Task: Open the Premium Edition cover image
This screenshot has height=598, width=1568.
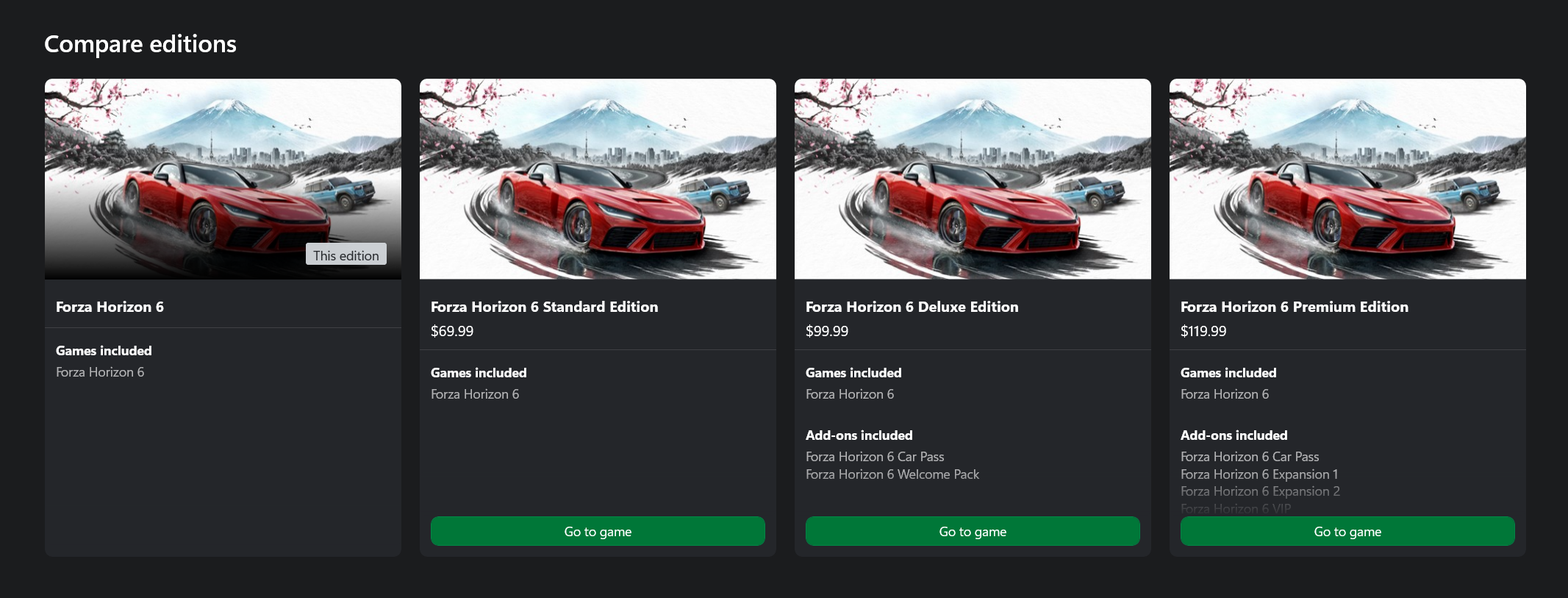Action: tap(1347, 179)
